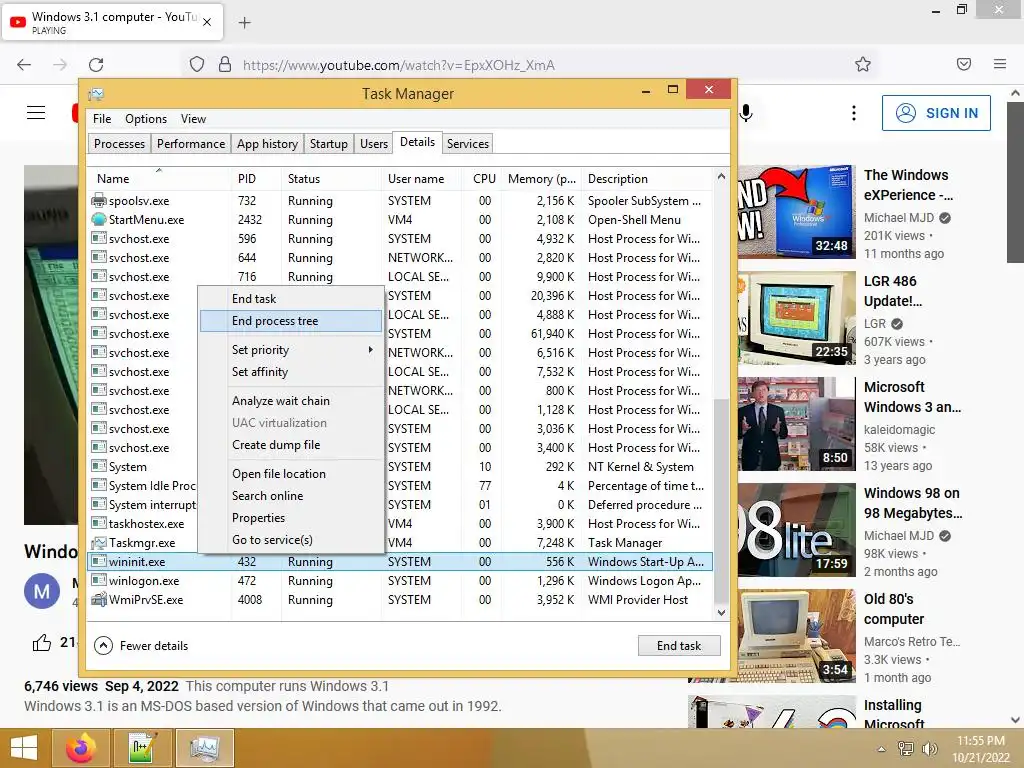Choose End process tree
Screen dimensions: 1024x768
[x=291, y=321]
